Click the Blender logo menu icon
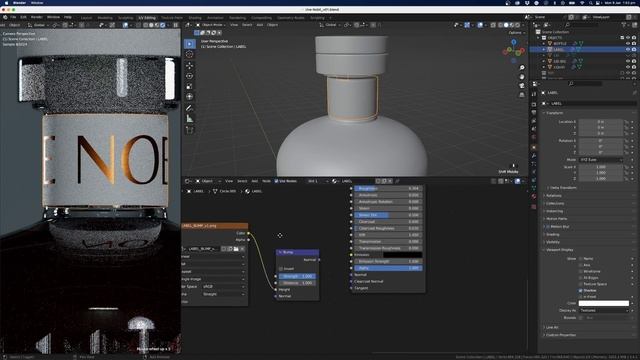The width and height of the screenshot is (640, 360). [5, 17]
